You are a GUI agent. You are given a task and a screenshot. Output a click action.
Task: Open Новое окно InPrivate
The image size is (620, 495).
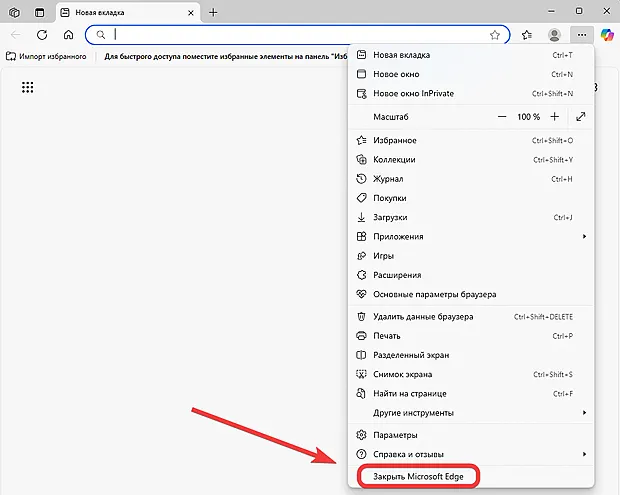(471, 94)
